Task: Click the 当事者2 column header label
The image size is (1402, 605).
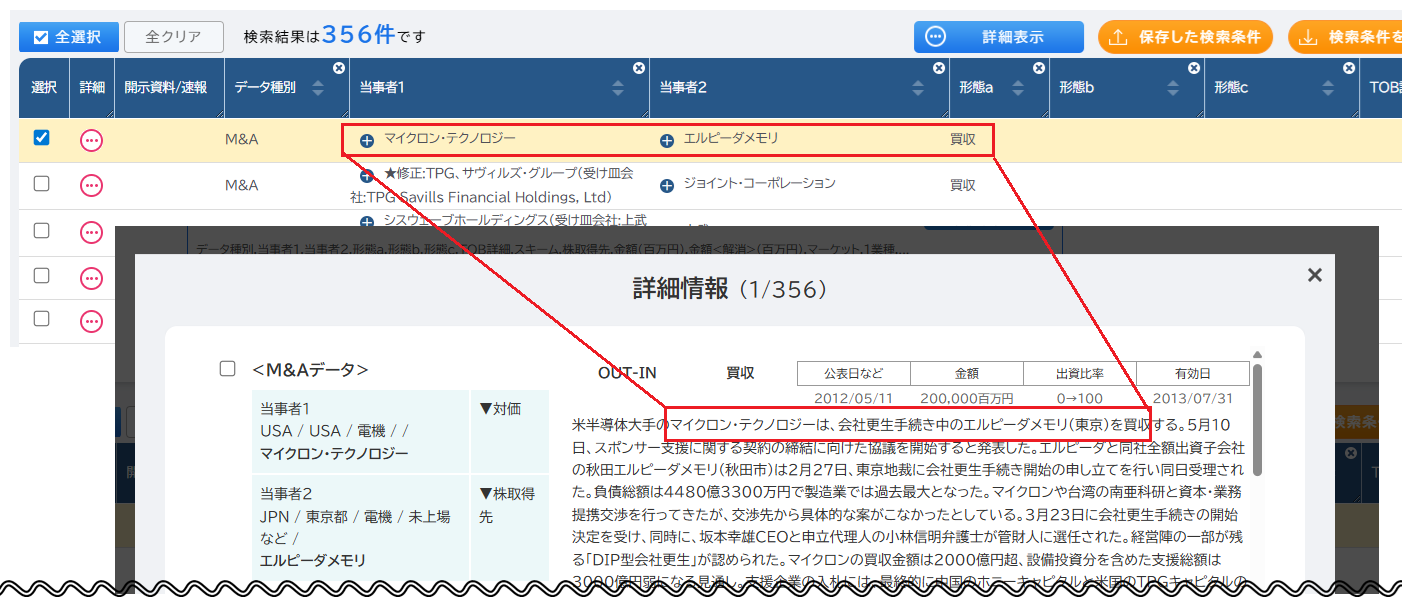Action: [x=683, y=88]
